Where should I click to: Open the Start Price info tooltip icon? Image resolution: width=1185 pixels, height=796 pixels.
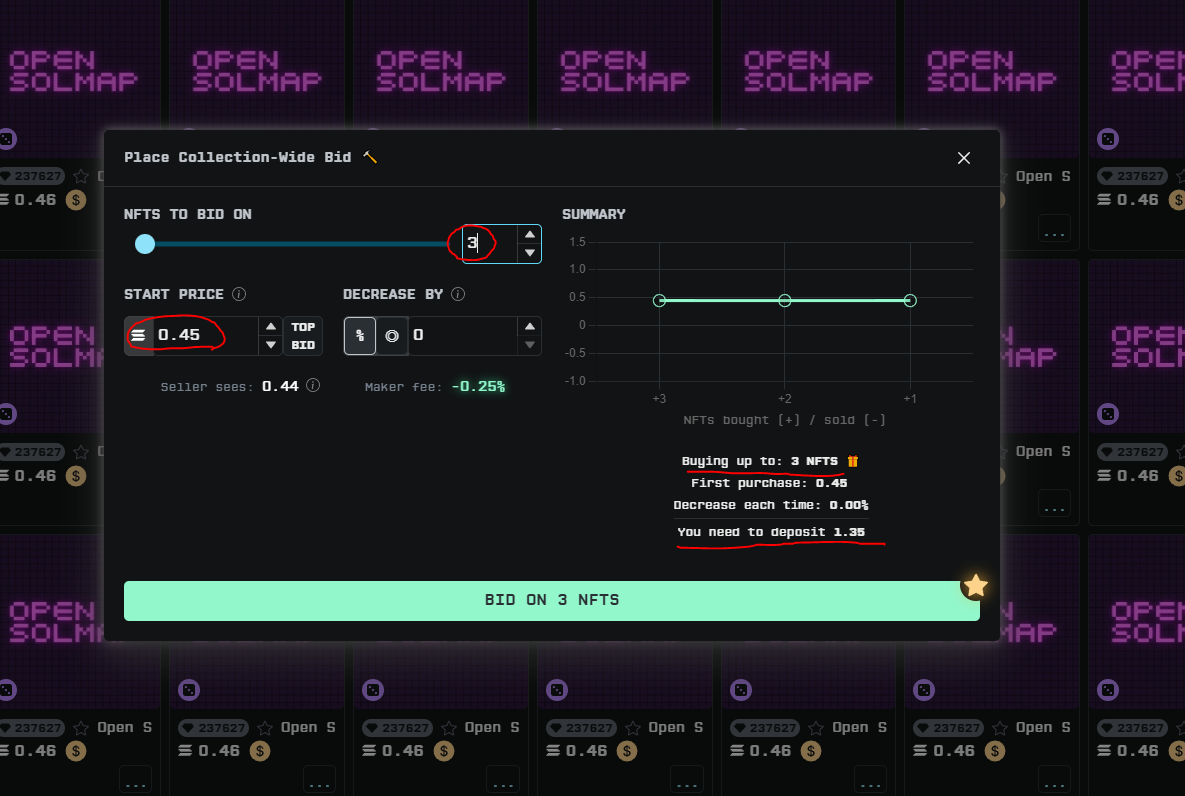point(239,294)
